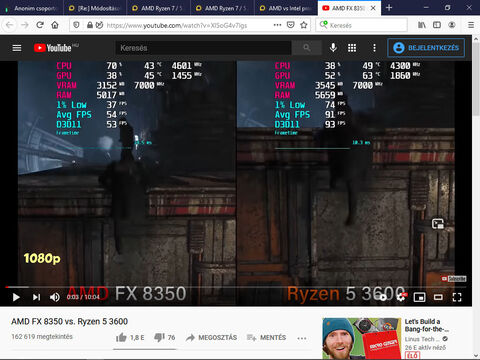Save the video with MENTÉS

click(x=266, y=338)
